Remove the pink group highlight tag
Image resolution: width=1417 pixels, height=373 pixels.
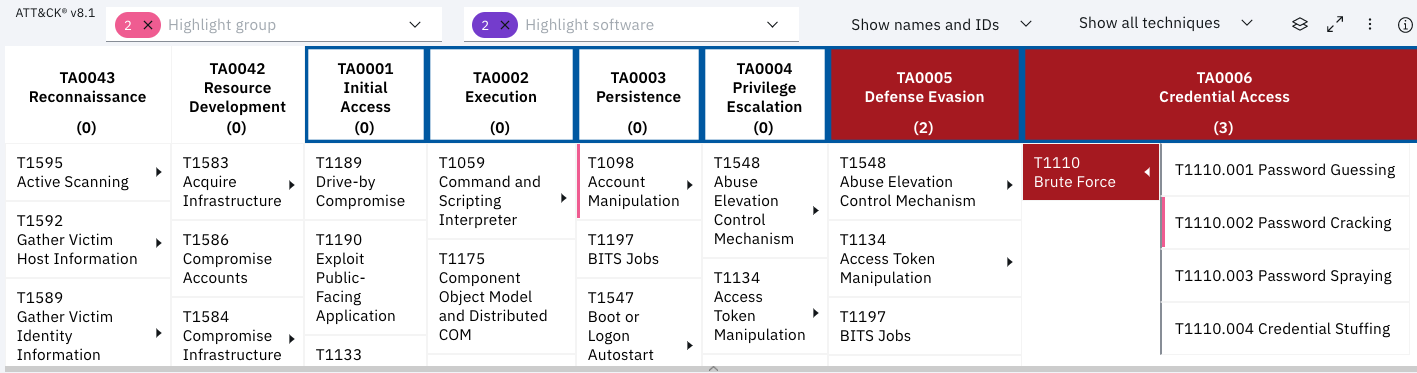coord(147,25)
